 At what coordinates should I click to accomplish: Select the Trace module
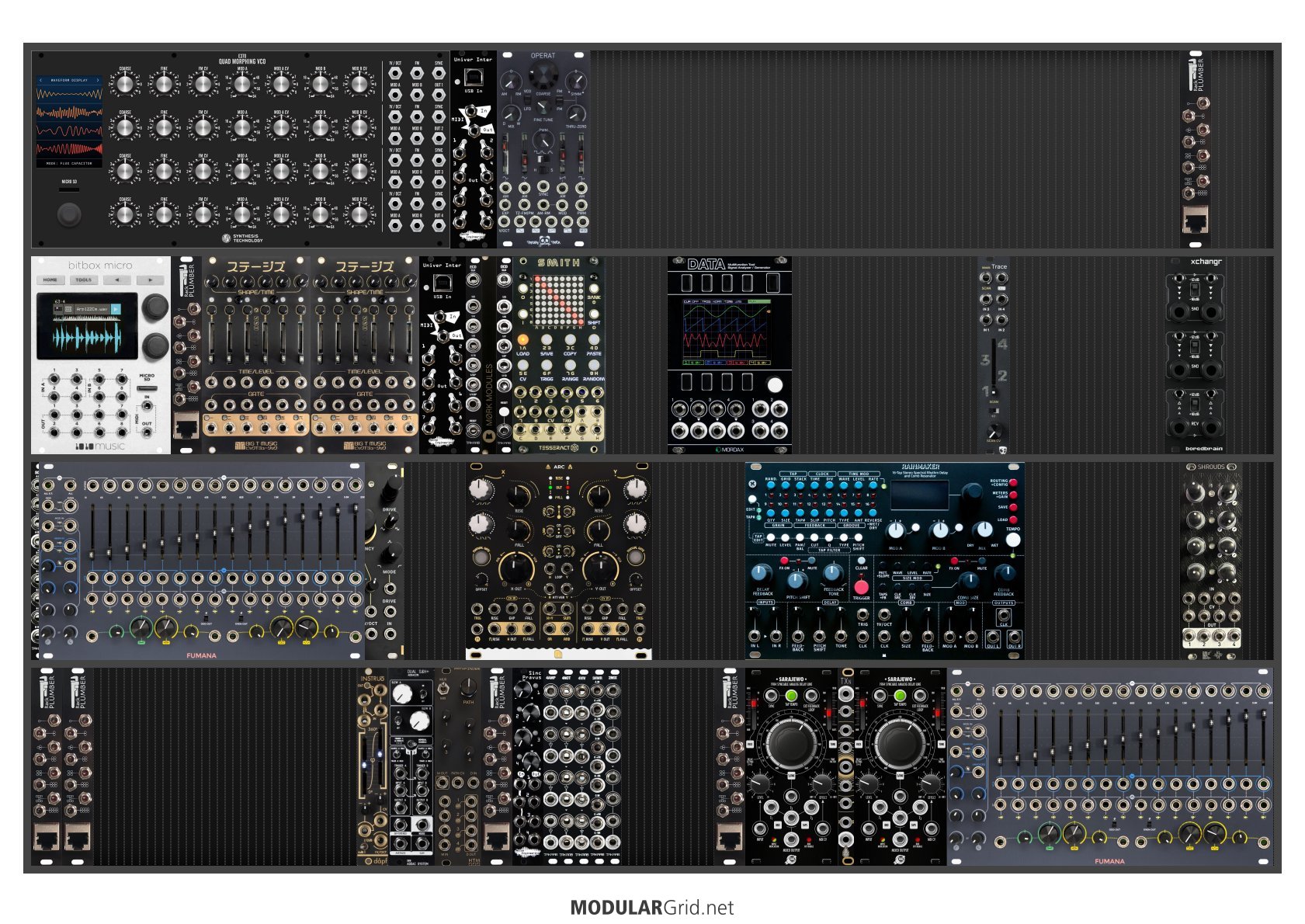point(994,356)
